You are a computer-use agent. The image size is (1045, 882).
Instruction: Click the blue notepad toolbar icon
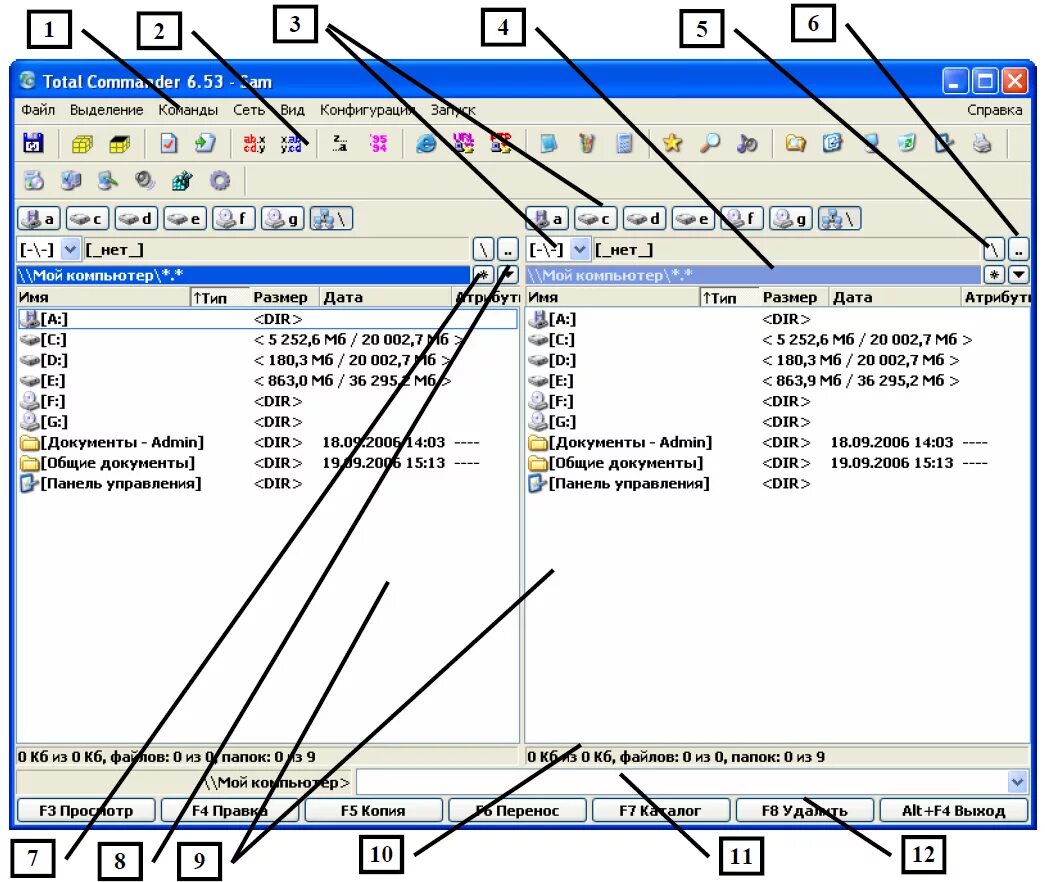point(548,143)
